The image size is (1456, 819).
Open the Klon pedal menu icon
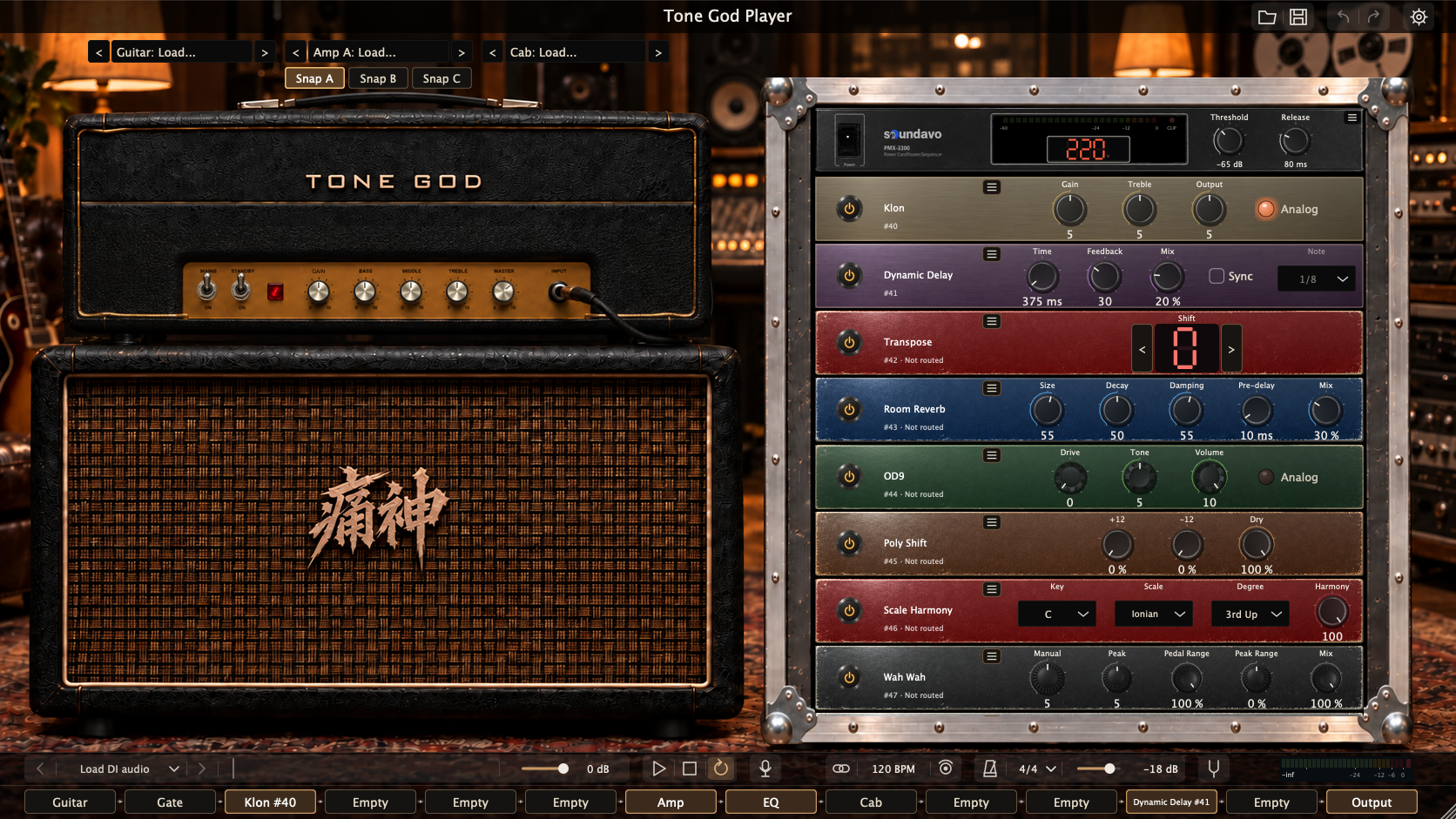tap(992, 187)
